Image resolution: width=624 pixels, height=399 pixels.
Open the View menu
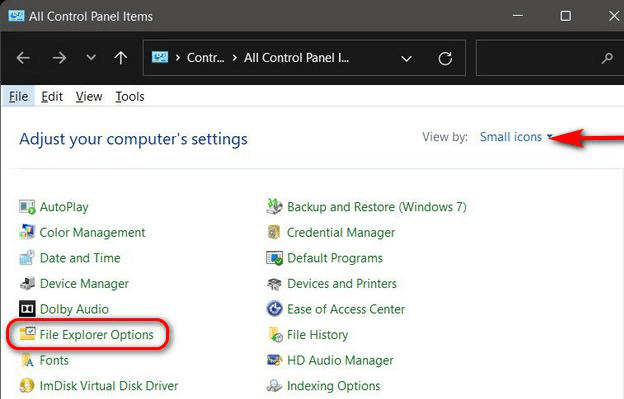pos(89,97)
